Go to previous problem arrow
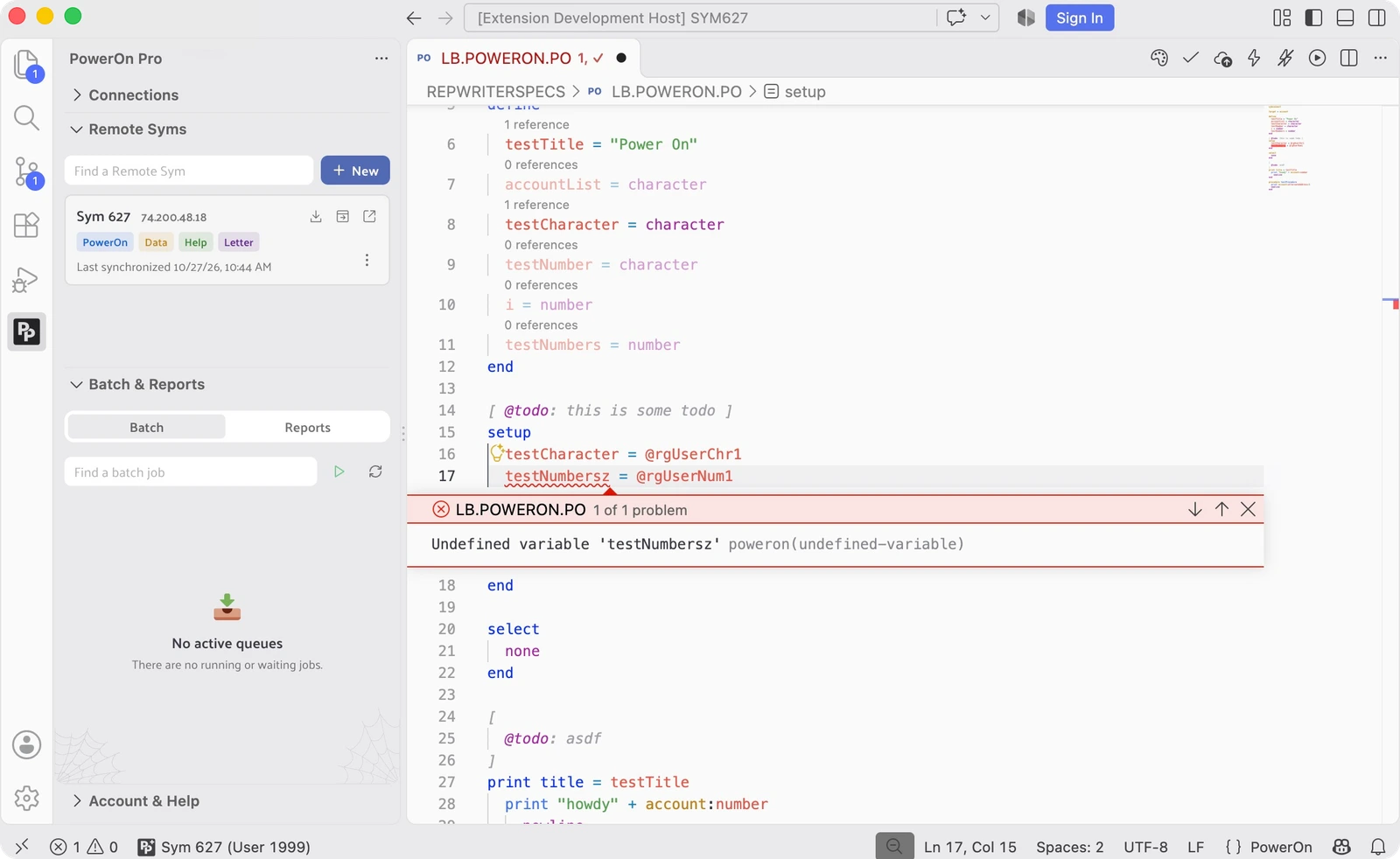The width and height of the screenshot is (1400, 859). coord(1221,509)
